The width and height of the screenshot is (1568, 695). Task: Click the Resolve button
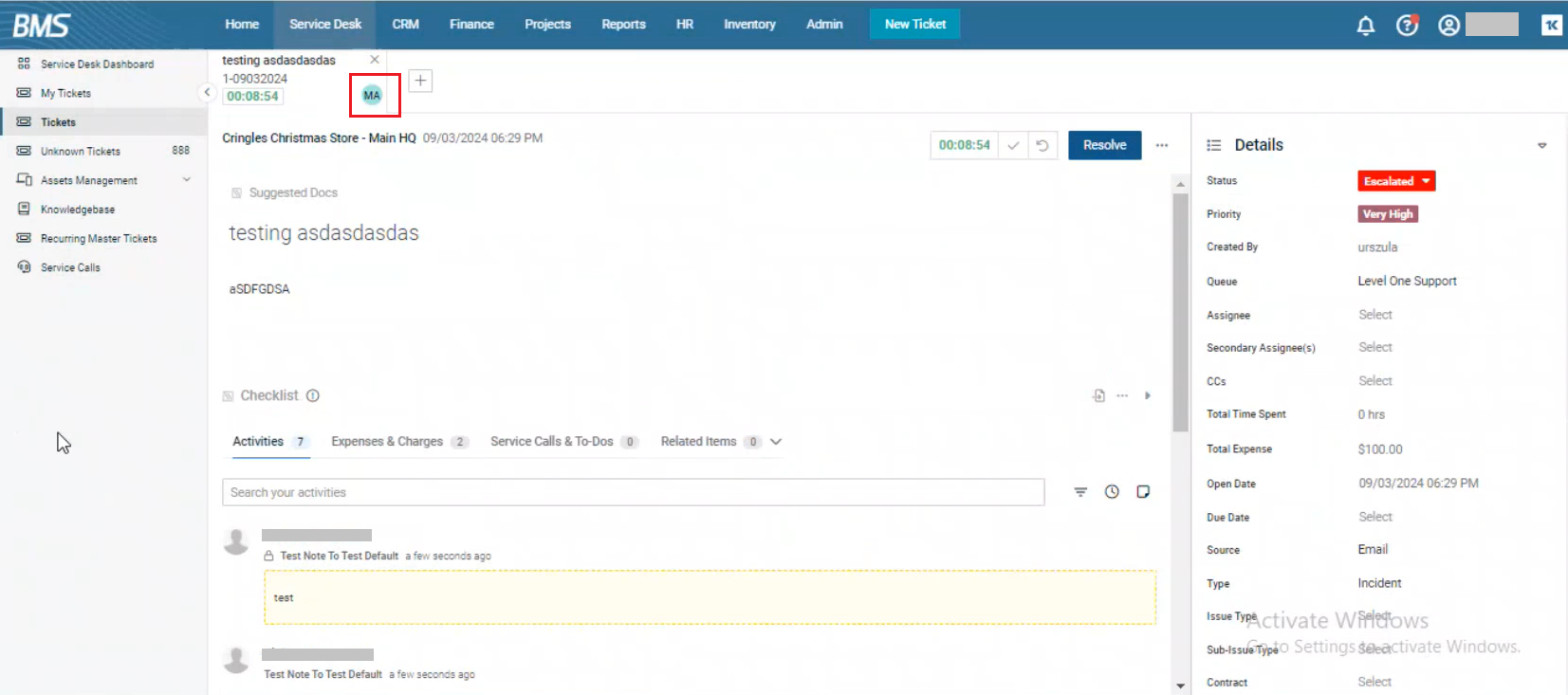click(x=1104, y=145)
